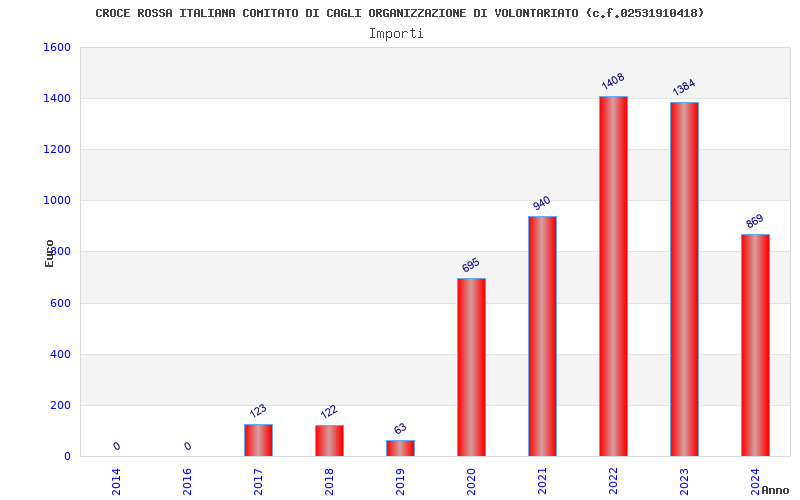This screenshot has width=800, height=500.
Task: Click the zero value above 2016
Action: coord(187,446)
